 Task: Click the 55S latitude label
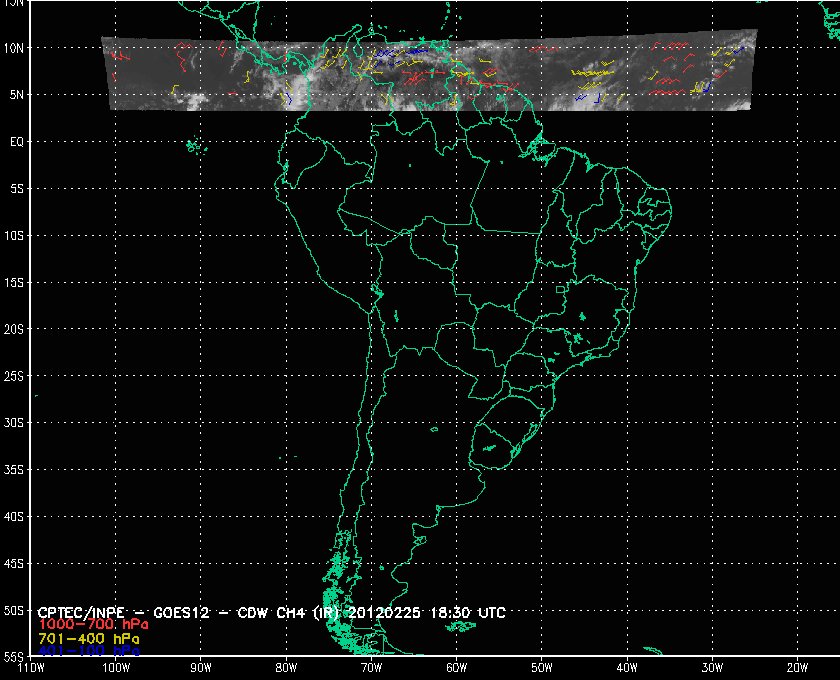pyautogui.click(x=14, y=656)
